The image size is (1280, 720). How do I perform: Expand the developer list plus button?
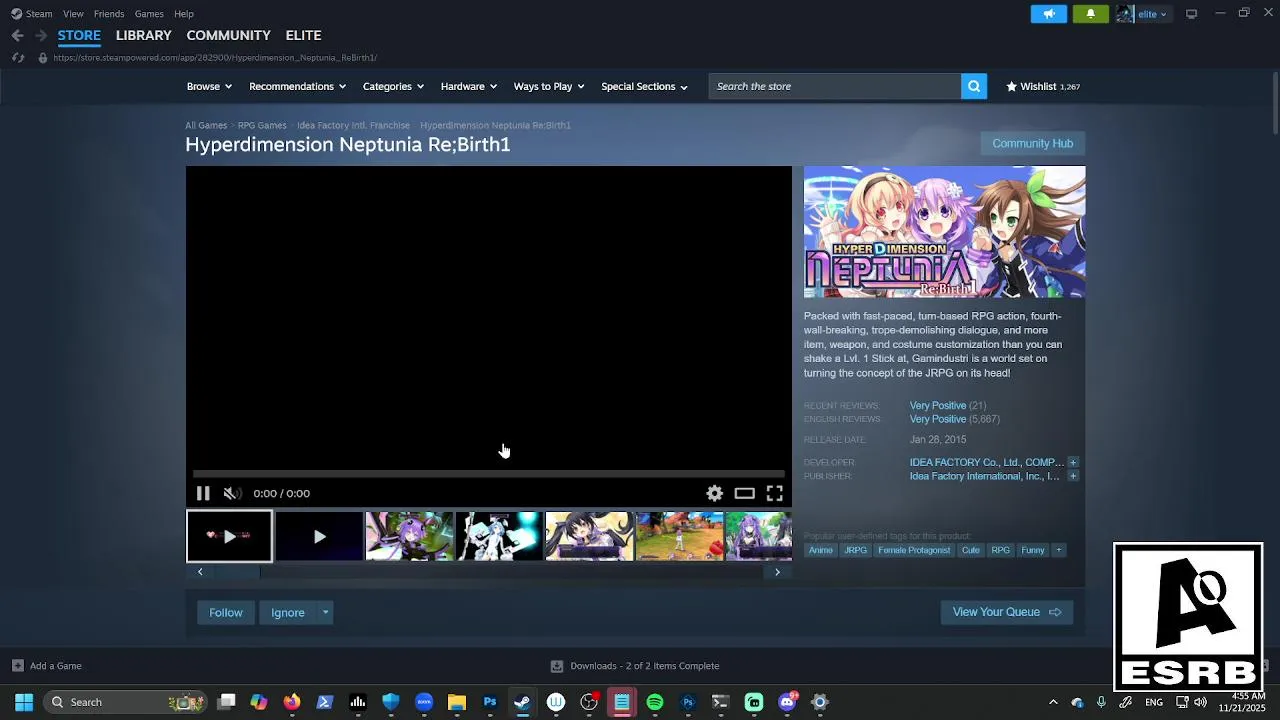[x=1073, y=462]
